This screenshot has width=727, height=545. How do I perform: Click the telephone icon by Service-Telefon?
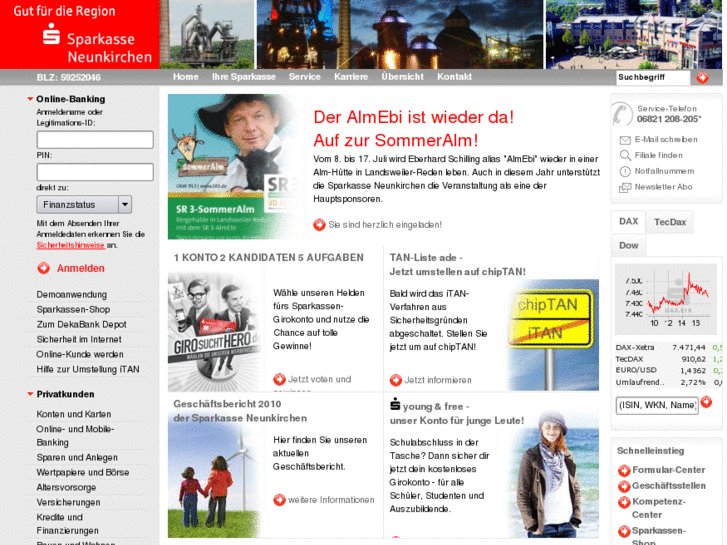(x=622, y=114)
